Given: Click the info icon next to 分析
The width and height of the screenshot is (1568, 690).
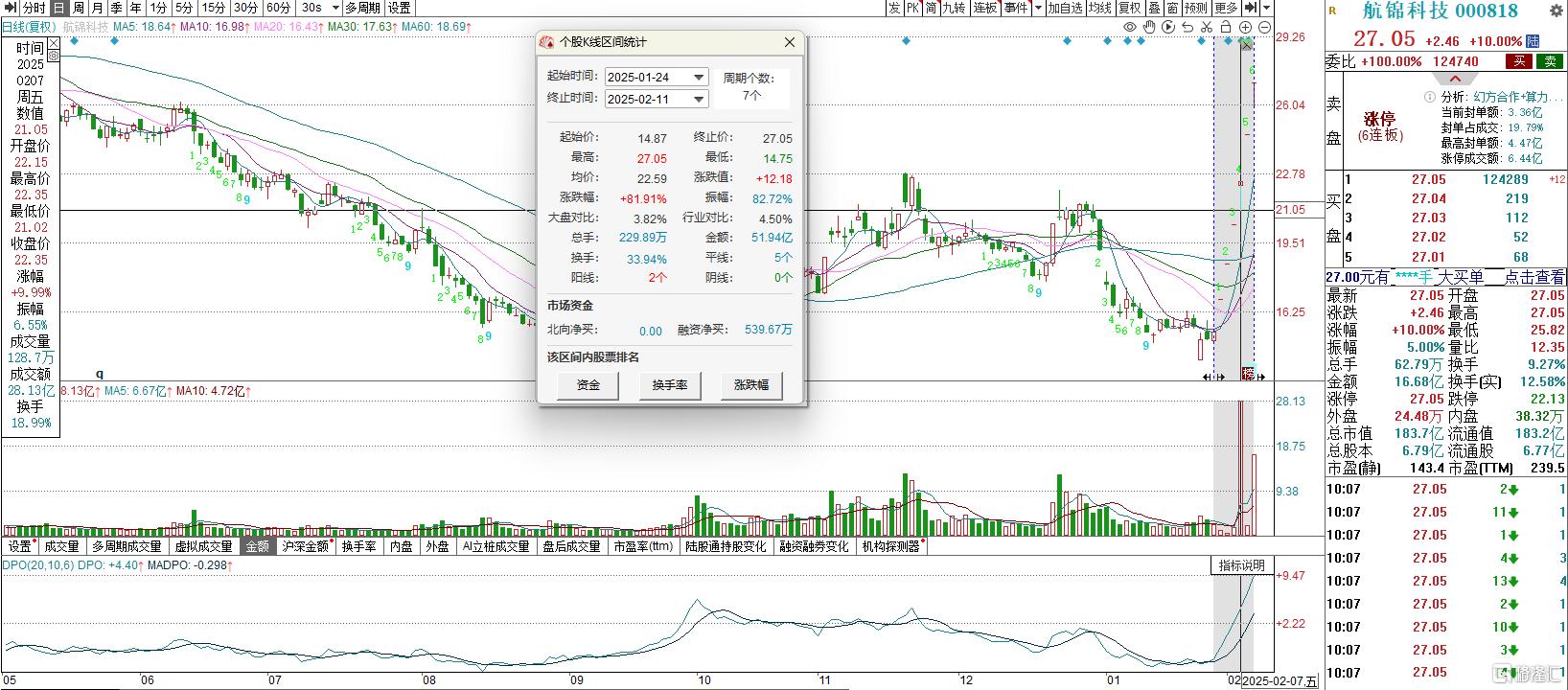Looking at the screenshot, I should tap(1431, 97).
